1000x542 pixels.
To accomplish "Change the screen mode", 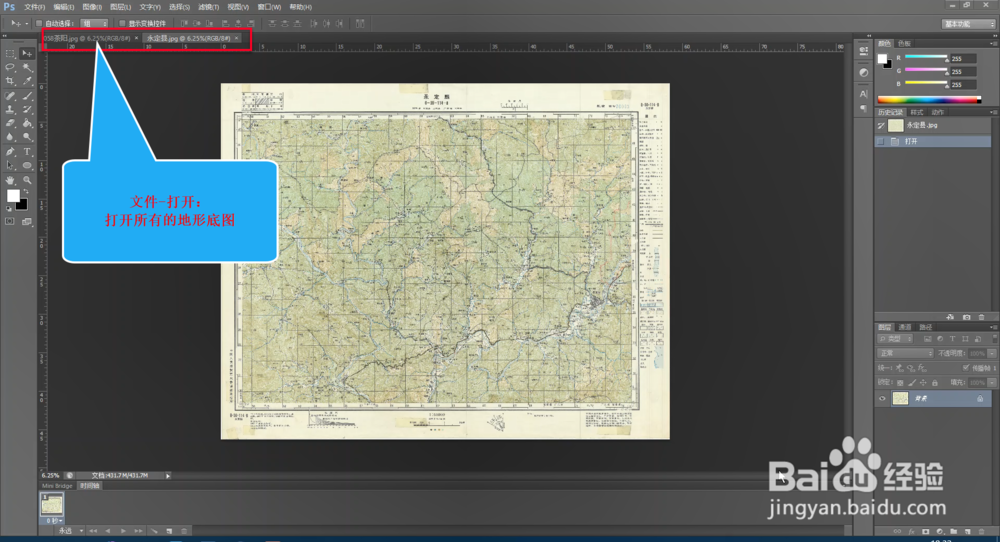I will click(x=27, y=221).
